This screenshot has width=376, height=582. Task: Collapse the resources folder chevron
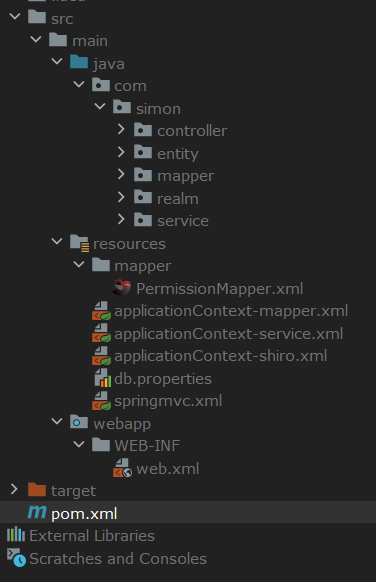(57, 242)
